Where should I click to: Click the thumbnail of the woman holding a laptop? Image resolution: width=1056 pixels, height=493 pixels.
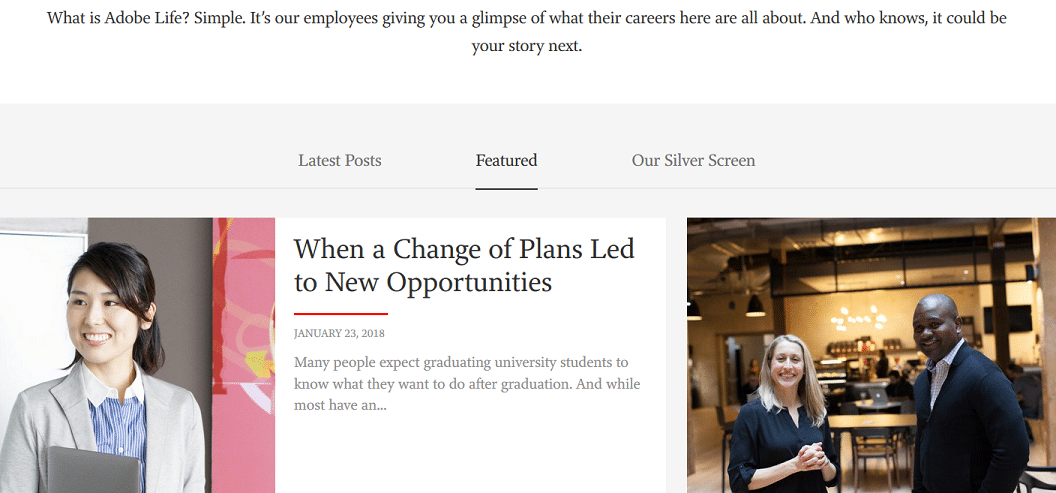point(137,355)
